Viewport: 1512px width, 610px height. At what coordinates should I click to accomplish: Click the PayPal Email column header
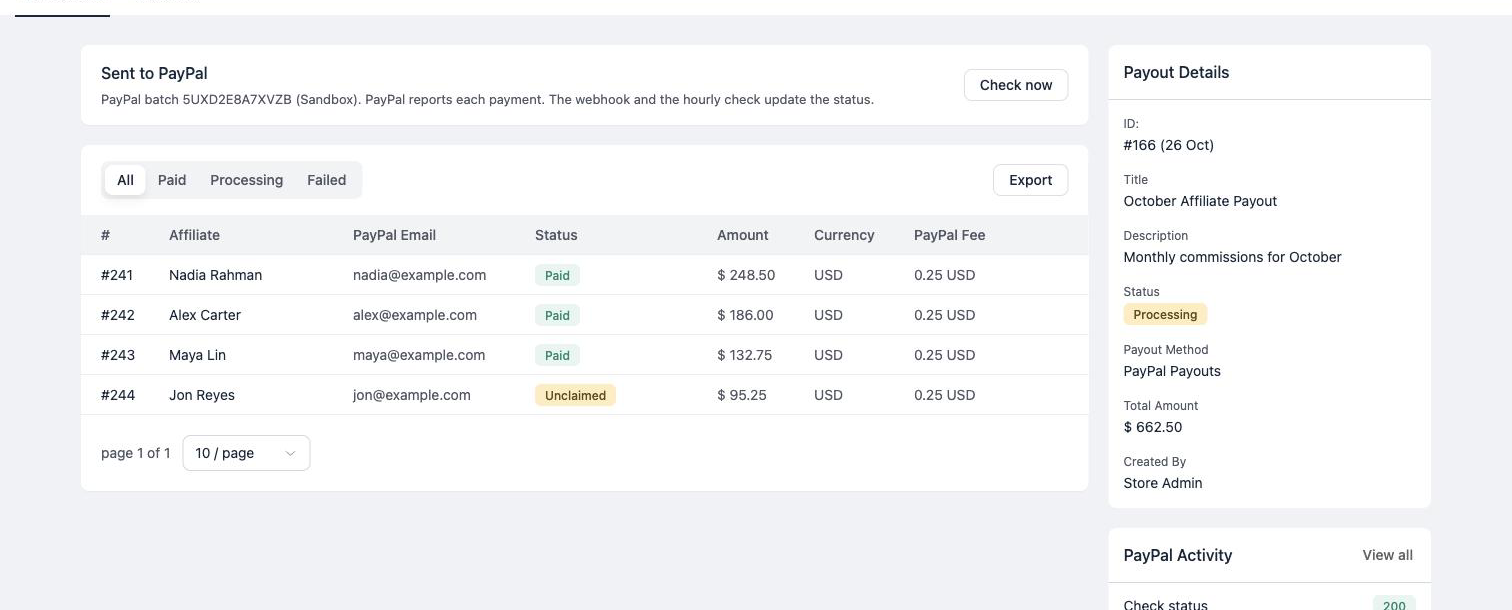point(394,235)
